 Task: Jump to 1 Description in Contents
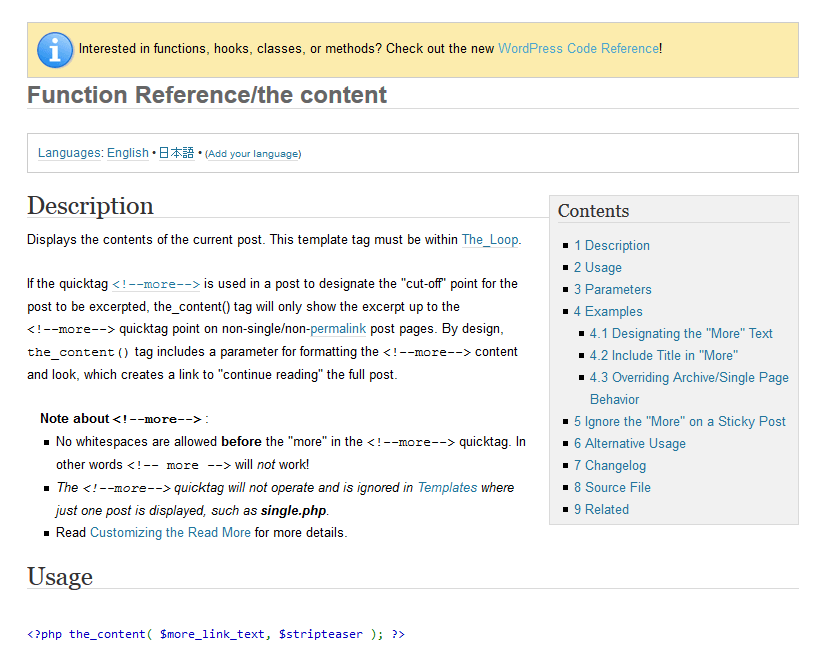pyautogui.click(x=612, y=246)
